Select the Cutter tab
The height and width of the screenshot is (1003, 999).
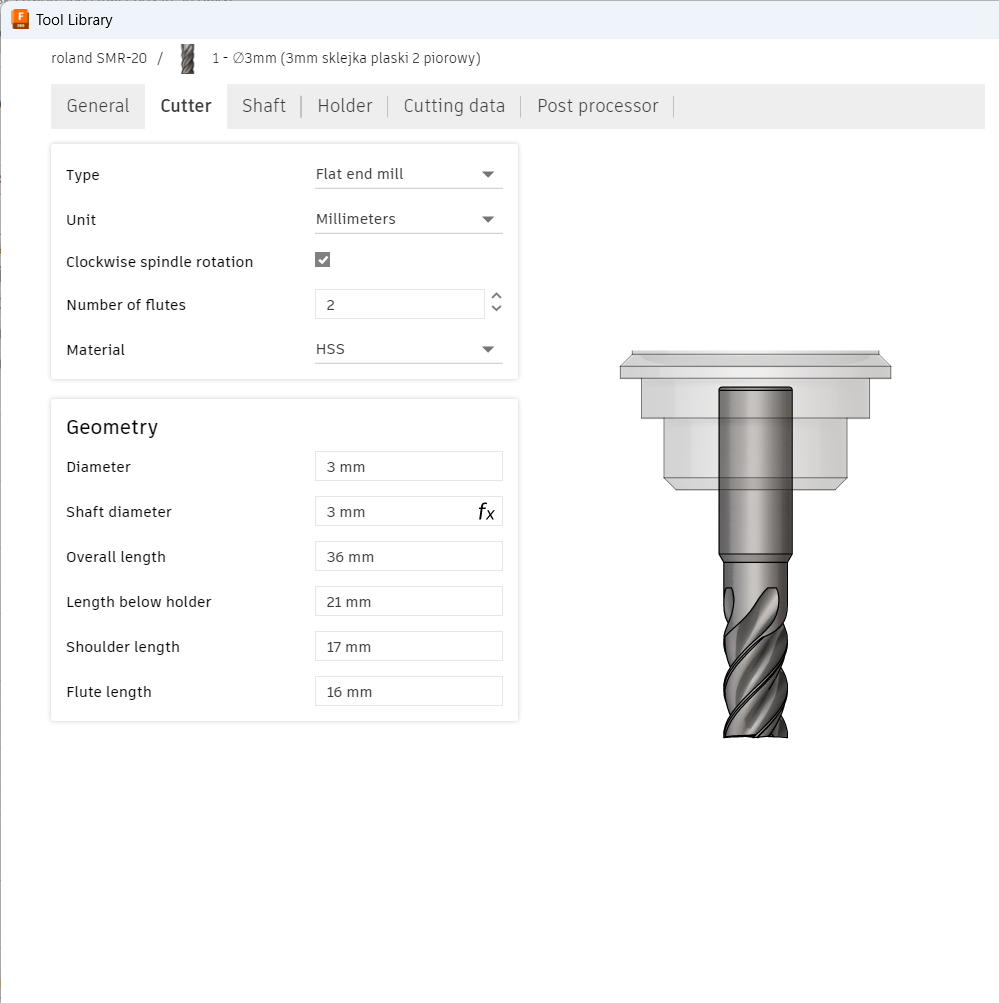point(185,106)
